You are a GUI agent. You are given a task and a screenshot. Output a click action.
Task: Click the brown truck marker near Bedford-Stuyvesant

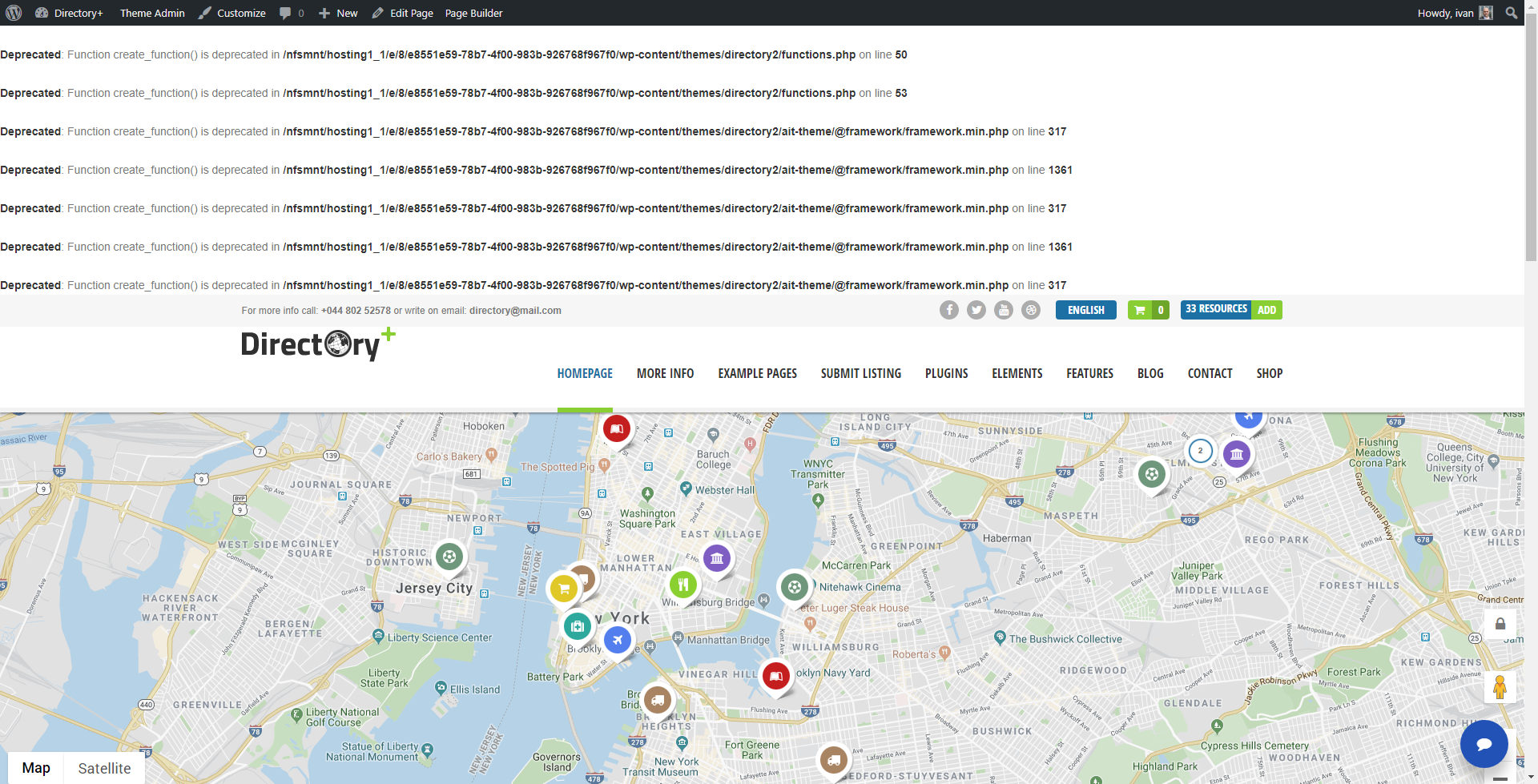coord(833,759)
